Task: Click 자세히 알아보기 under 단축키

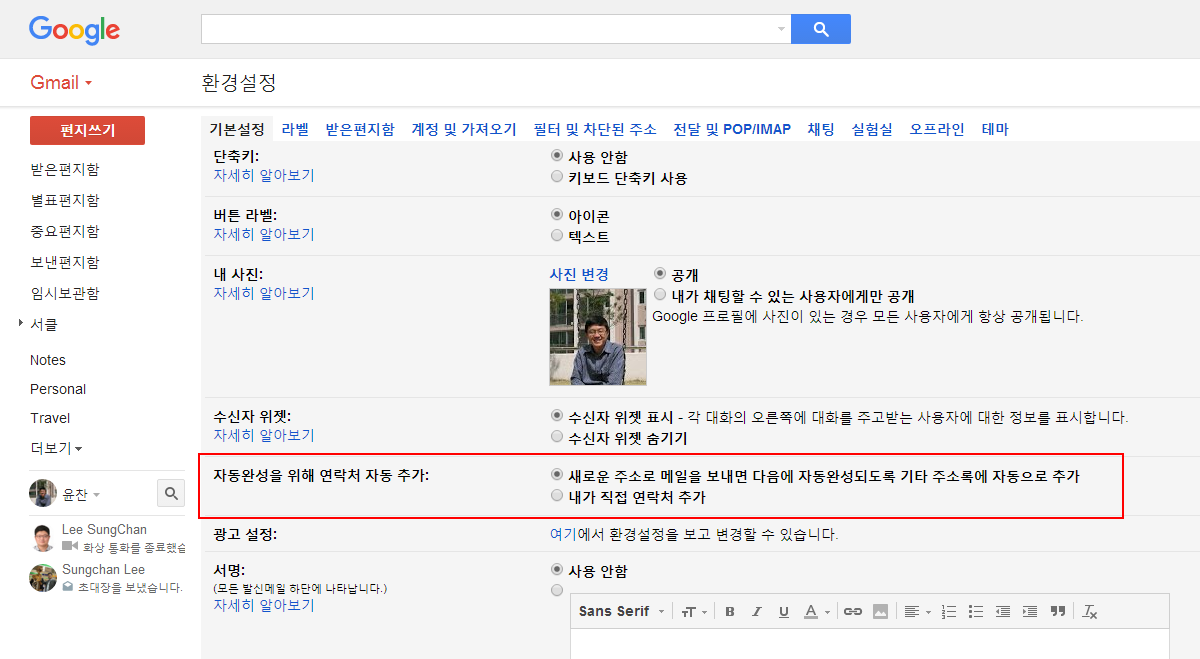Action: (264, 175)
